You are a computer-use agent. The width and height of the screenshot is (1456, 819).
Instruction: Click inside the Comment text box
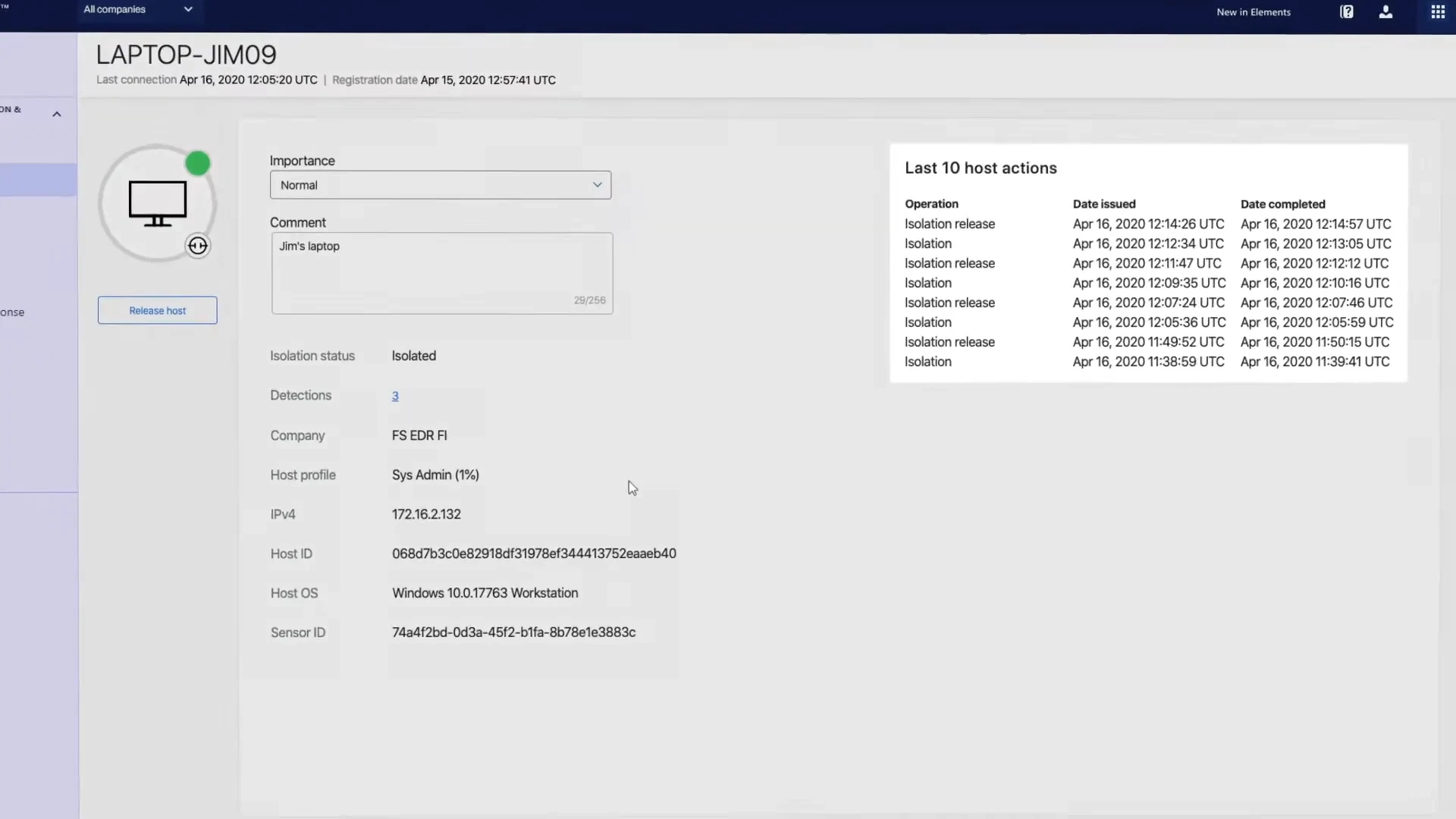(442, 273)
